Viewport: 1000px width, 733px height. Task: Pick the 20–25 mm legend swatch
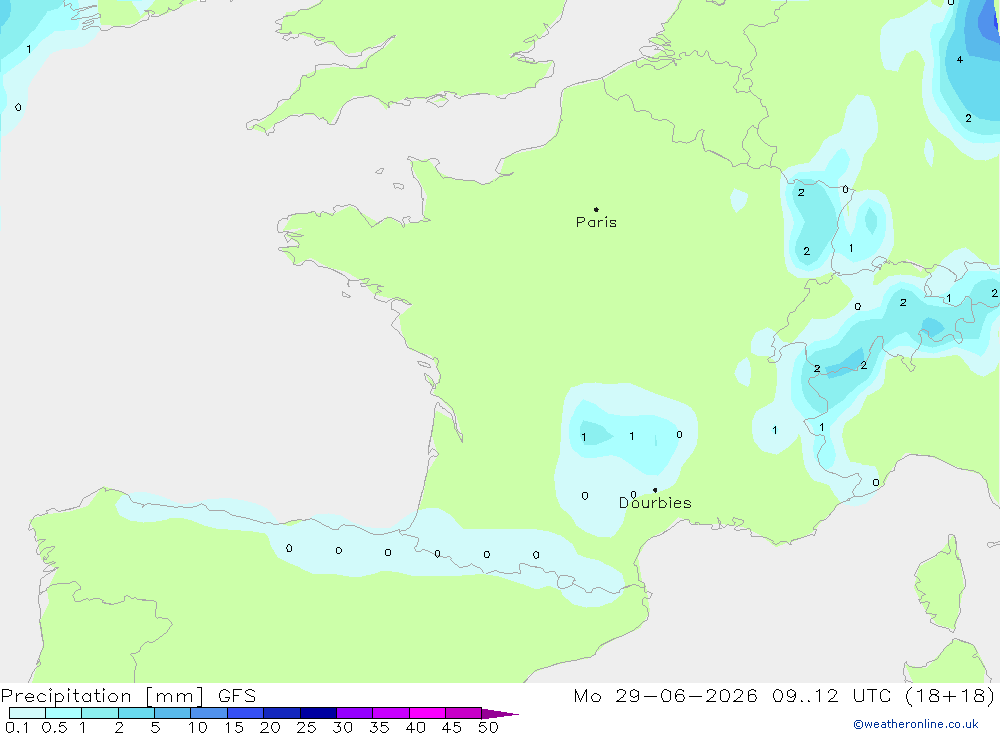point(281,713)
